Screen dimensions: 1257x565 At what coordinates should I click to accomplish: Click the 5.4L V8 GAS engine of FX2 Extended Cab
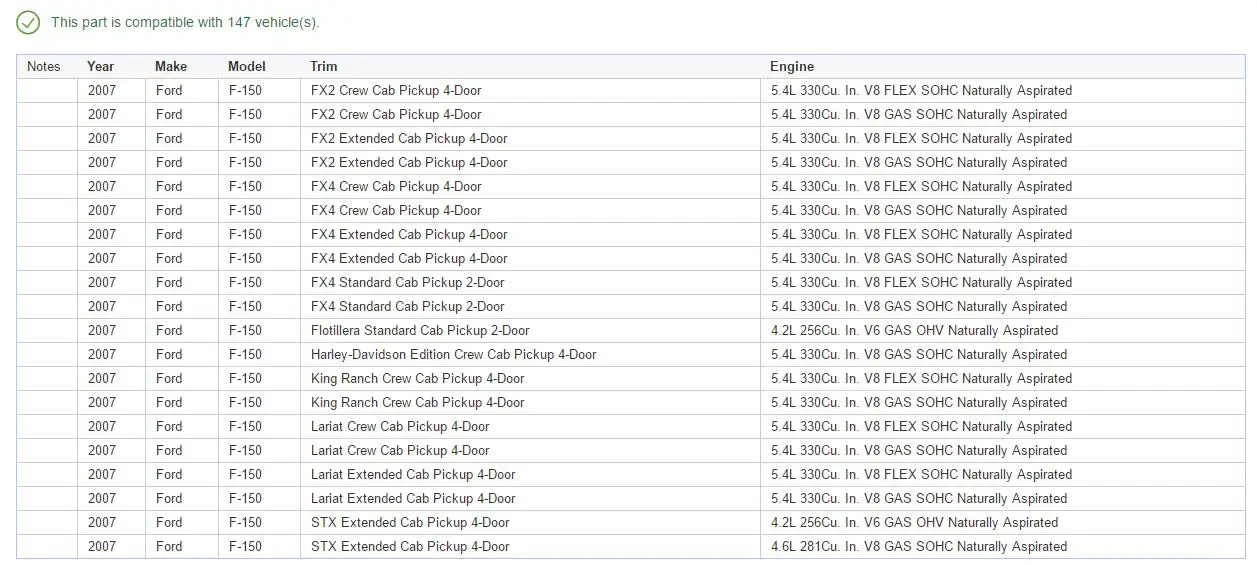919,162
